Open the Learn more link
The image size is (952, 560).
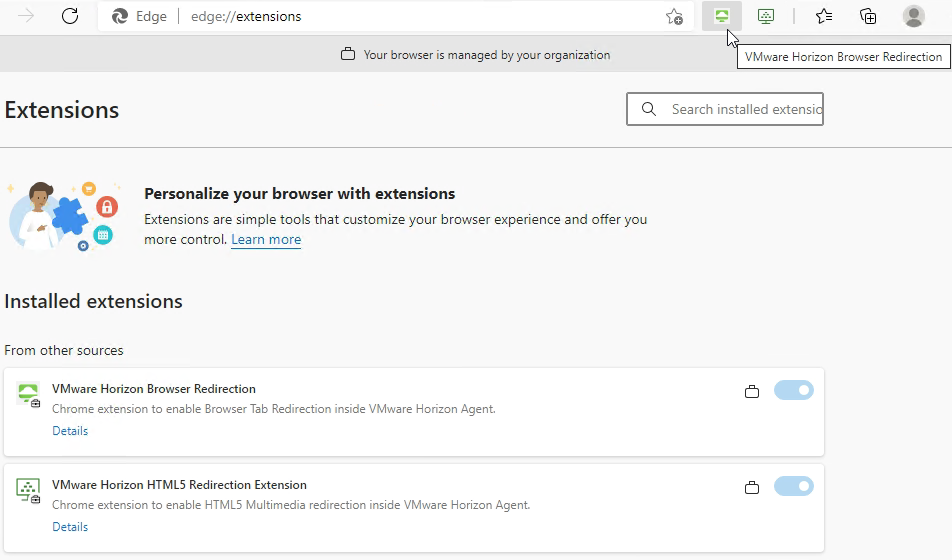coord(266,239)
